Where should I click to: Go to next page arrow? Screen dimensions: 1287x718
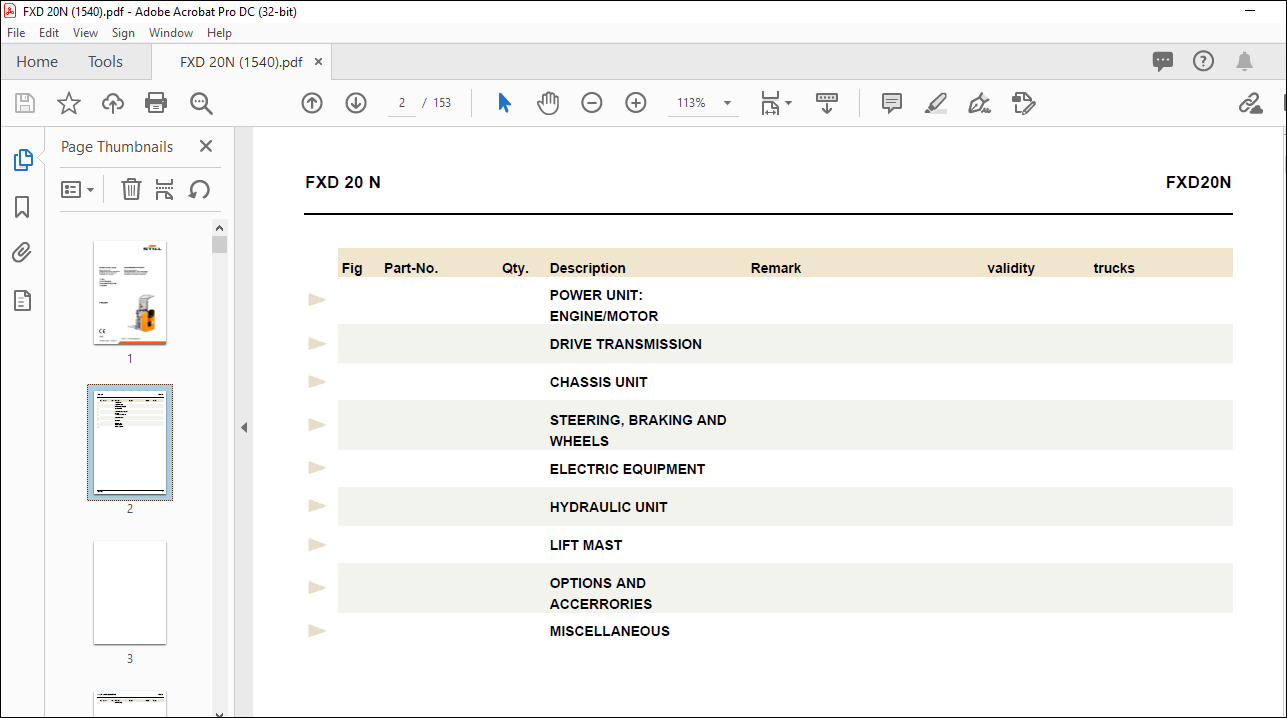tap(356, 103)
